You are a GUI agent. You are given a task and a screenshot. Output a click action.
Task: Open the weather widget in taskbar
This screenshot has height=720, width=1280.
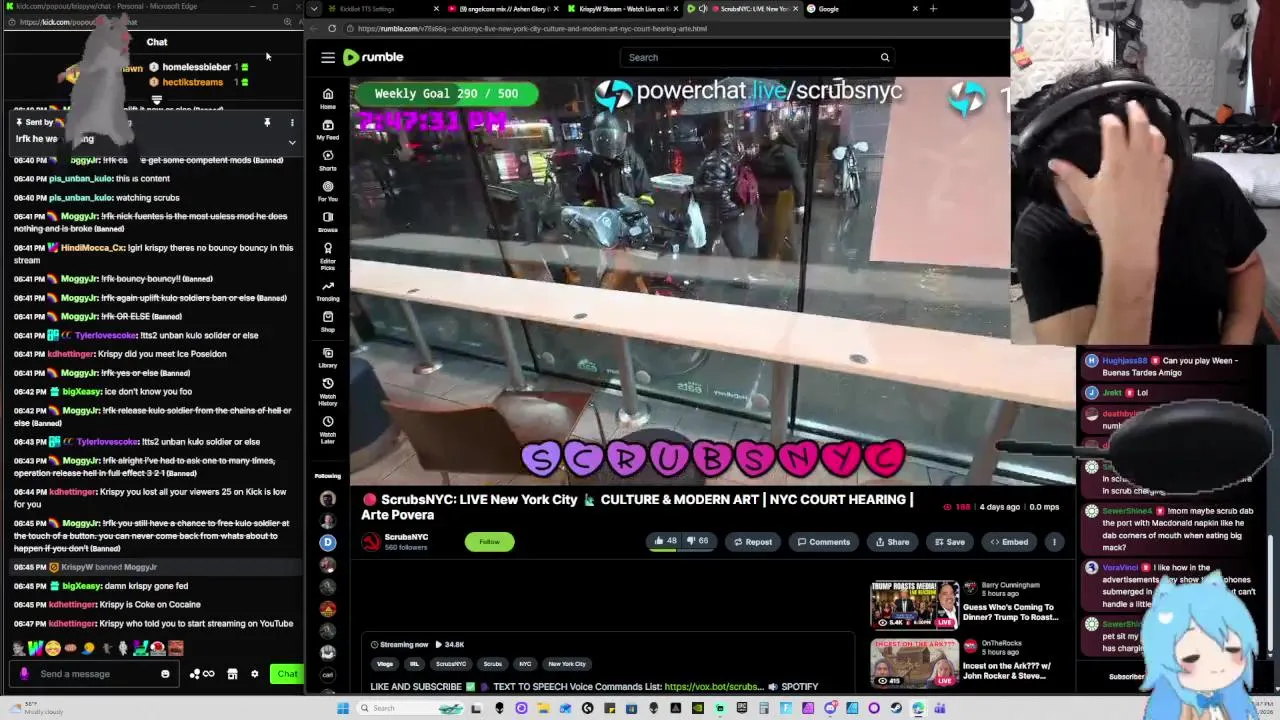point(35,708)
